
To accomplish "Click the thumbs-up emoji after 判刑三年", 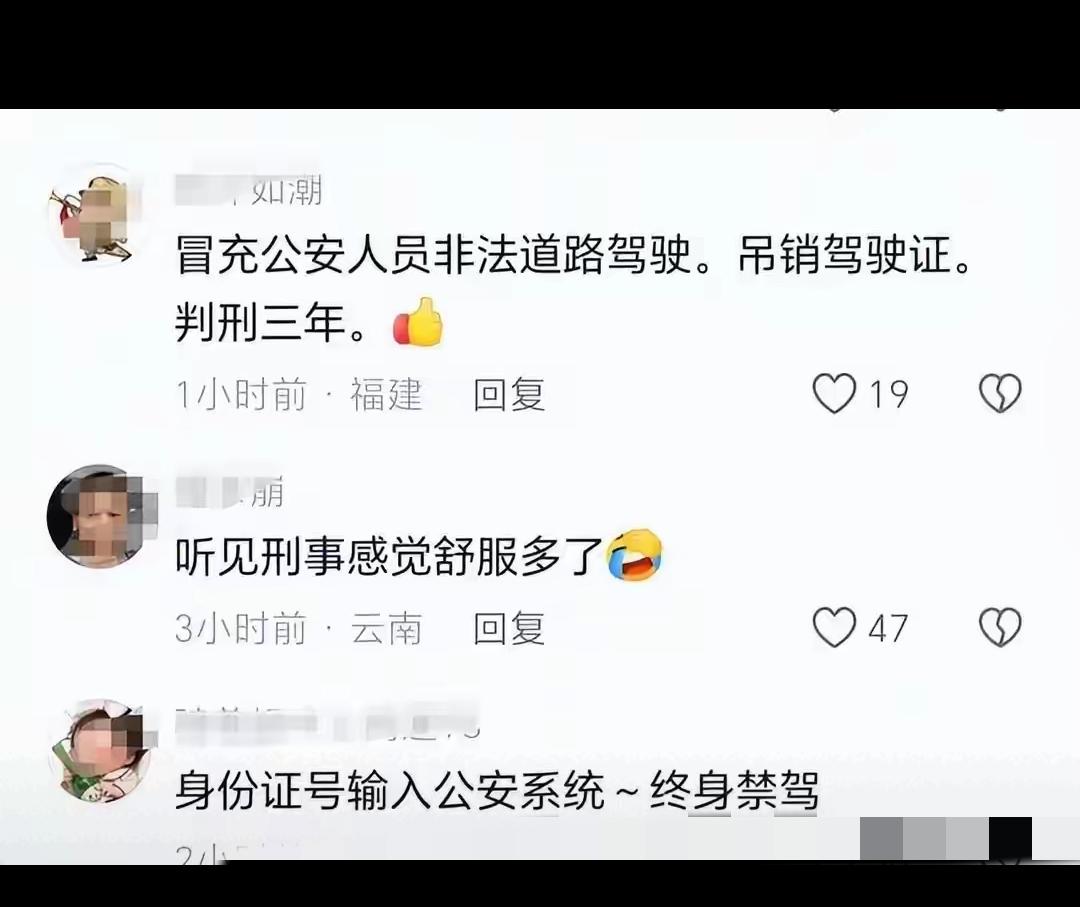I will [x=418, y=322].
